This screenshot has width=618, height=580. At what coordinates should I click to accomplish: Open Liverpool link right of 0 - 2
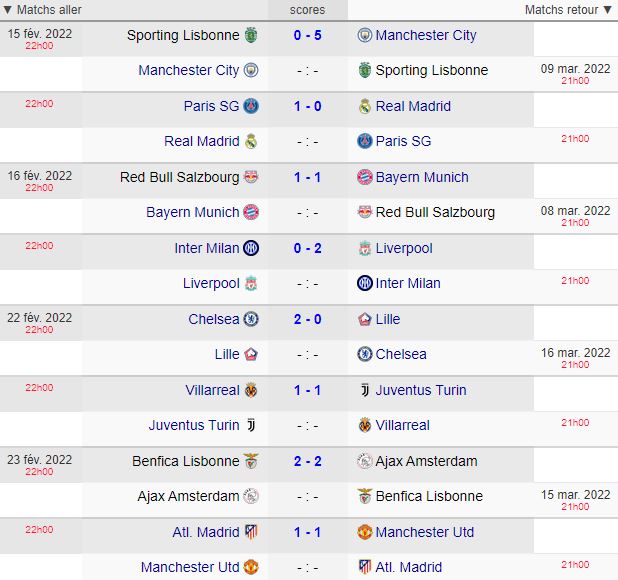click(x=404, y=248)
